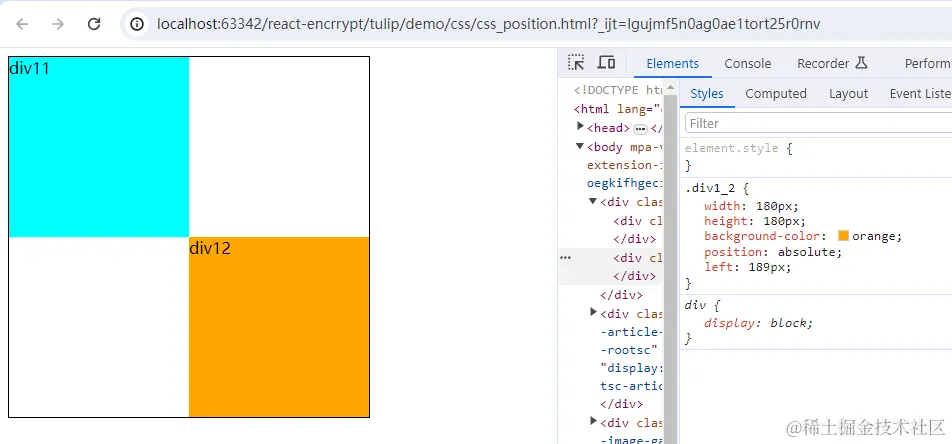The height and width of the screenshot is (444, 952).
Task: Click the cyan div11 box
Action: click(x=99, y=147)
